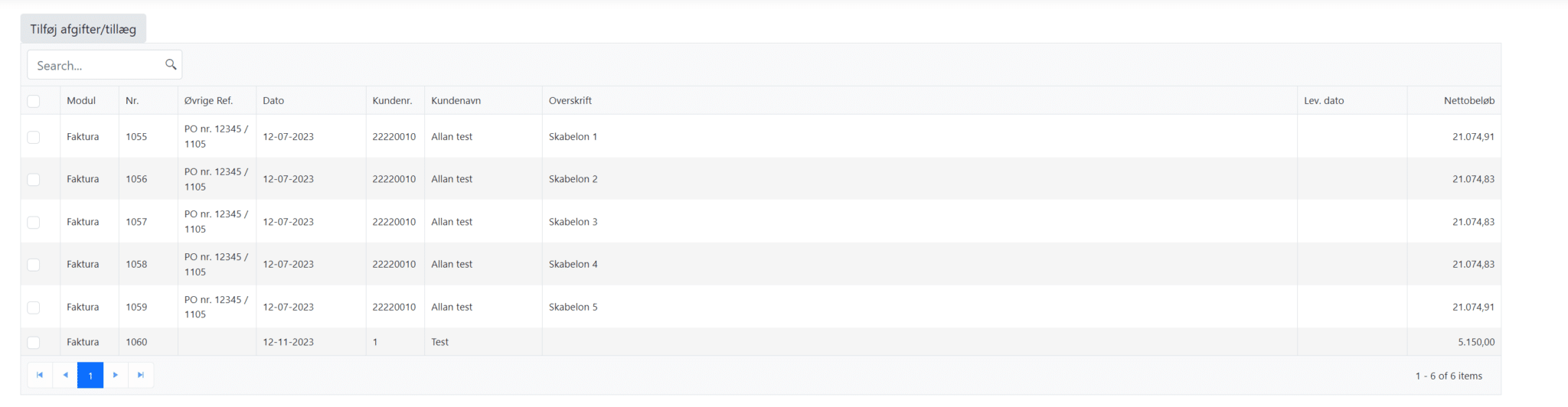Image resolution: width=1568 pixels, height=407 pixels.
Task: Click the Overskrift column header
Action: pyautogui.click(x=570, y=101)
